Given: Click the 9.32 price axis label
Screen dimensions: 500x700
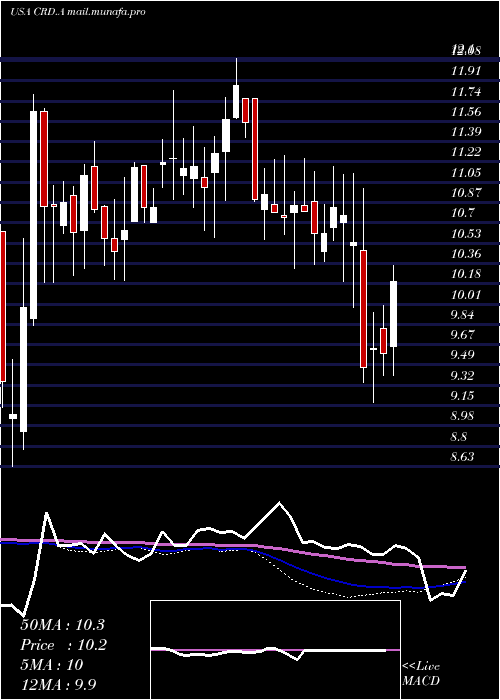Looking at the screenshot, I should point(462,376).
